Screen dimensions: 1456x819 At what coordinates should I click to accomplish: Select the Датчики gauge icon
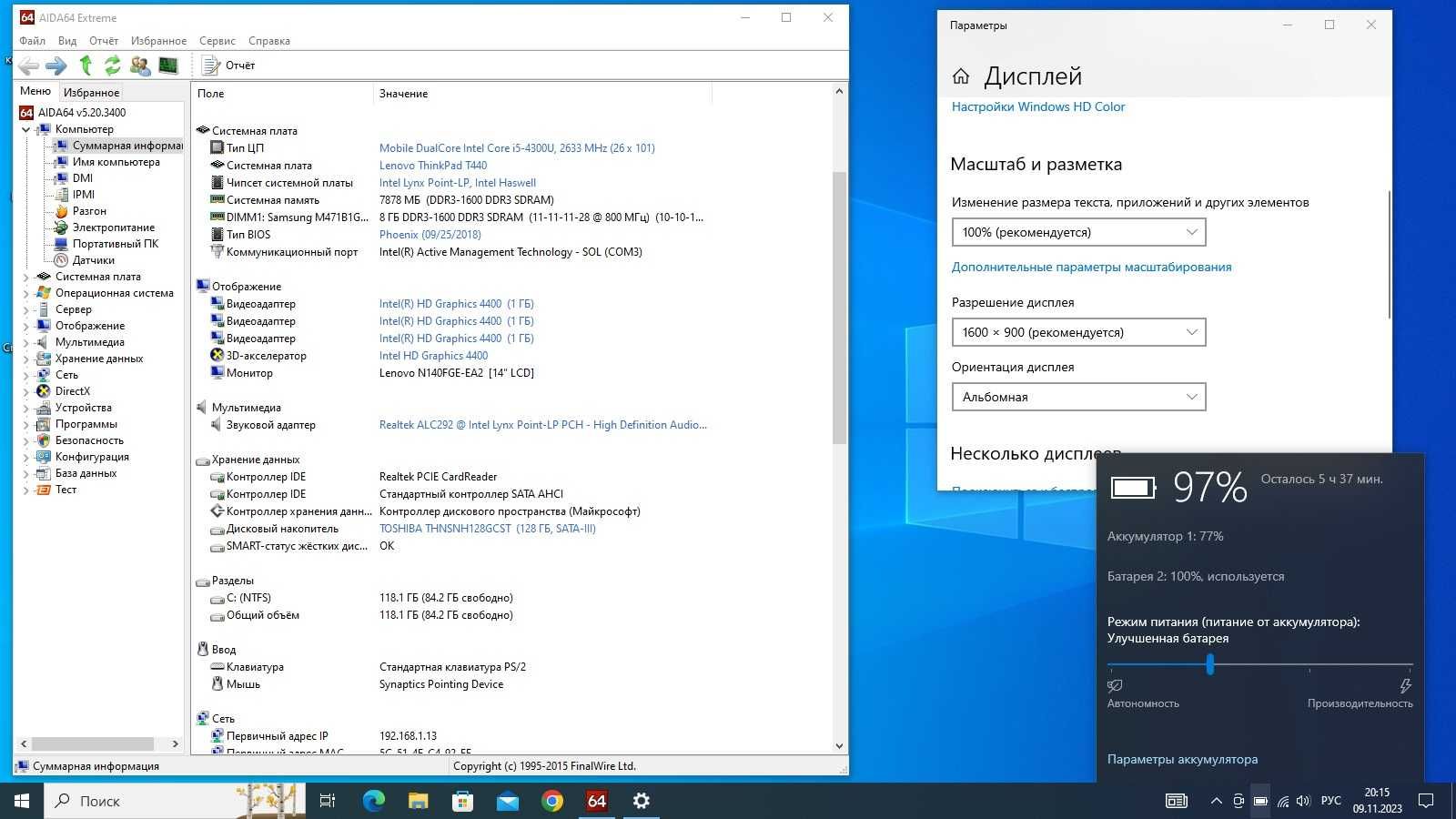tap(61, 260)
